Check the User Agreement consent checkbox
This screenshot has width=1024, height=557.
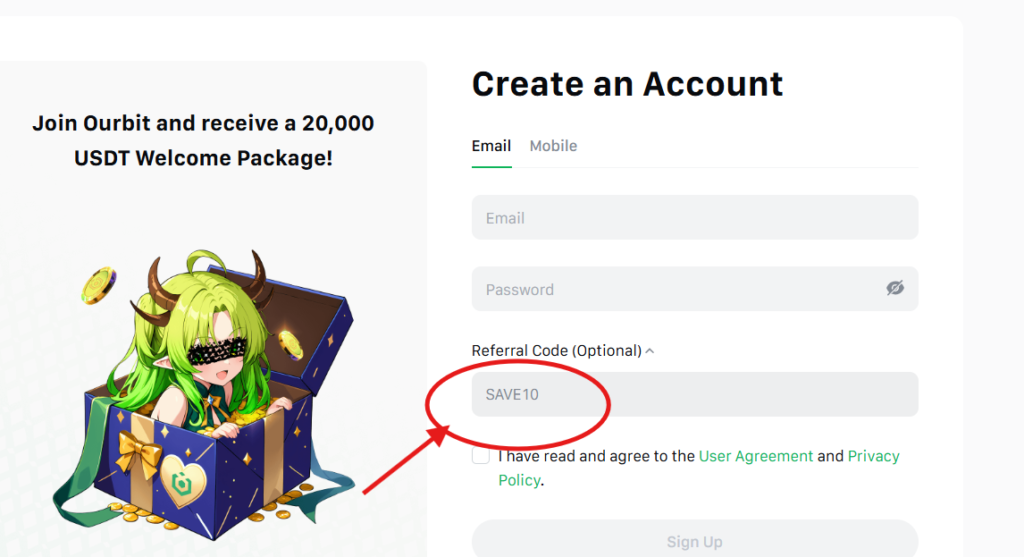[x=482, y=456]
